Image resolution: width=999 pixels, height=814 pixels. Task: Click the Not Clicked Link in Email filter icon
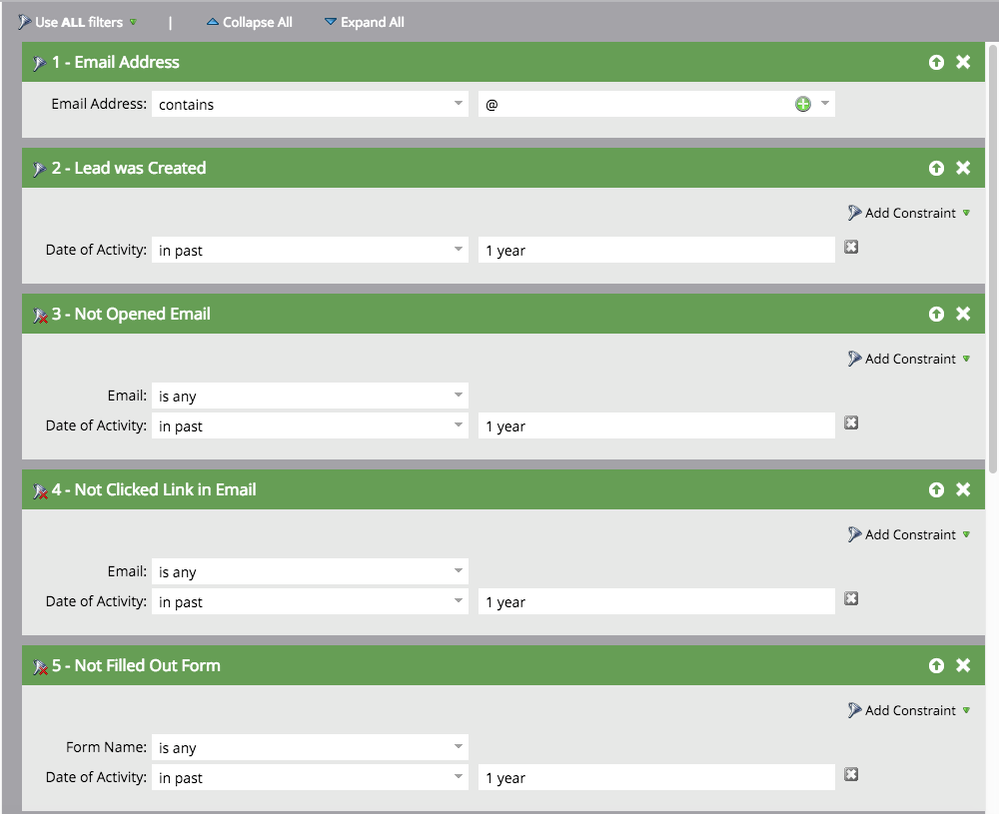40,491
